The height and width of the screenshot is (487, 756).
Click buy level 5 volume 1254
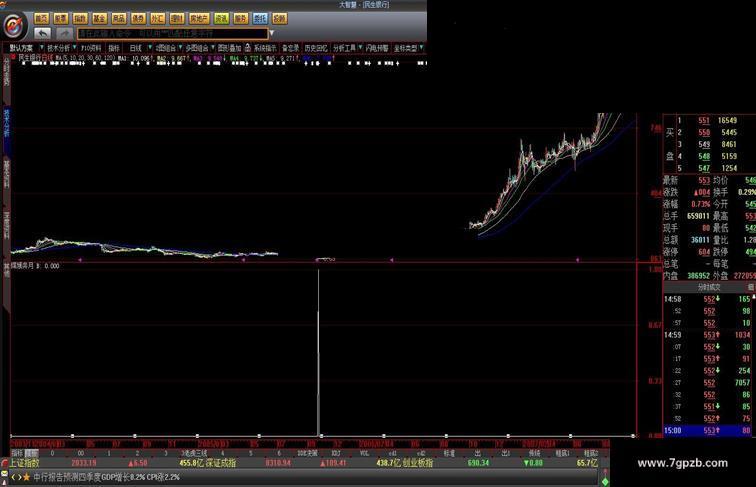click(729, 168)
